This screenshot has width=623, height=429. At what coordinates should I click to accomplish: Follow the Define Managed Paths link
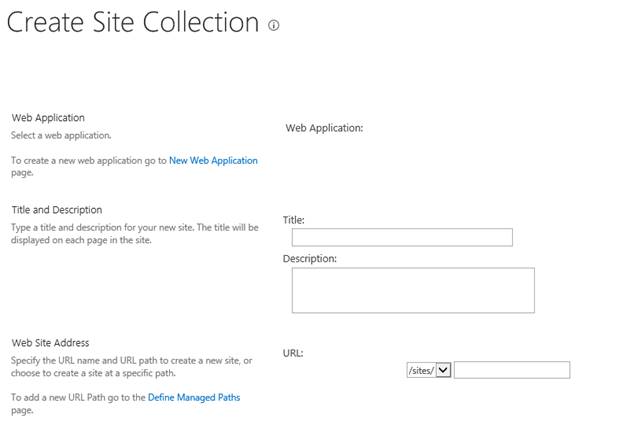(x=193, y=397)
